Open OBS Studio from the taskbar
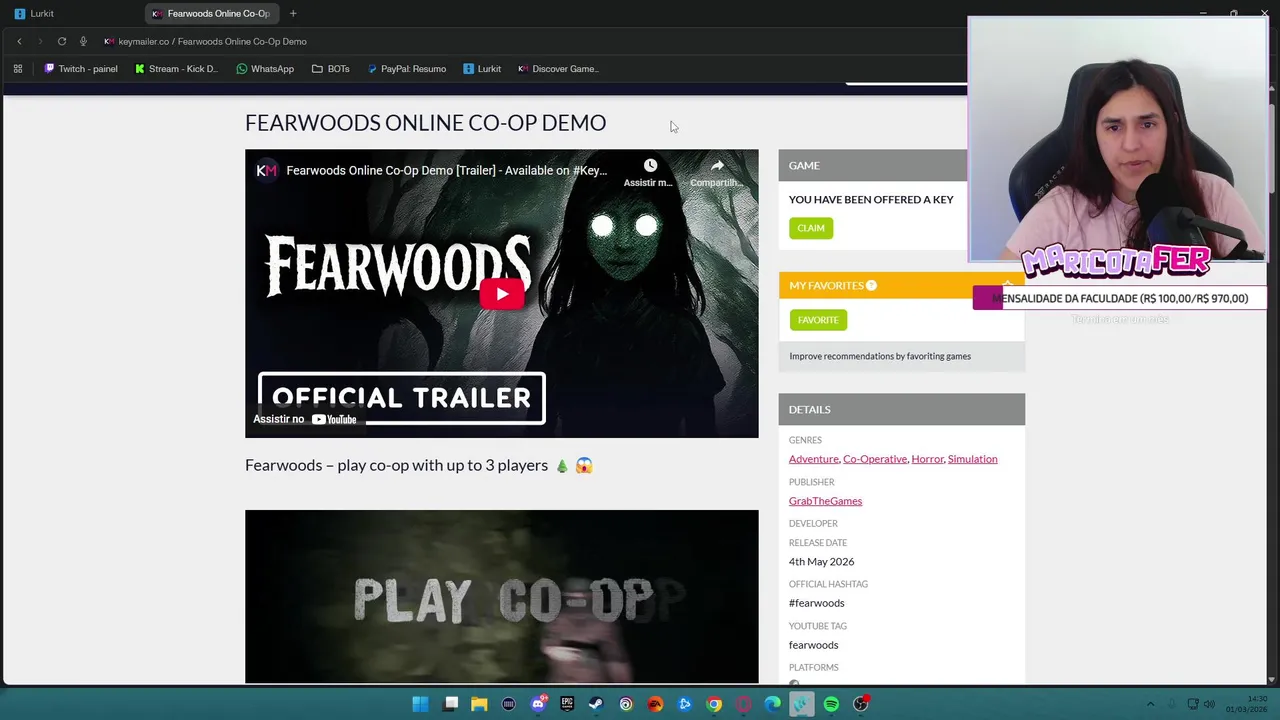 pos(861,704)
